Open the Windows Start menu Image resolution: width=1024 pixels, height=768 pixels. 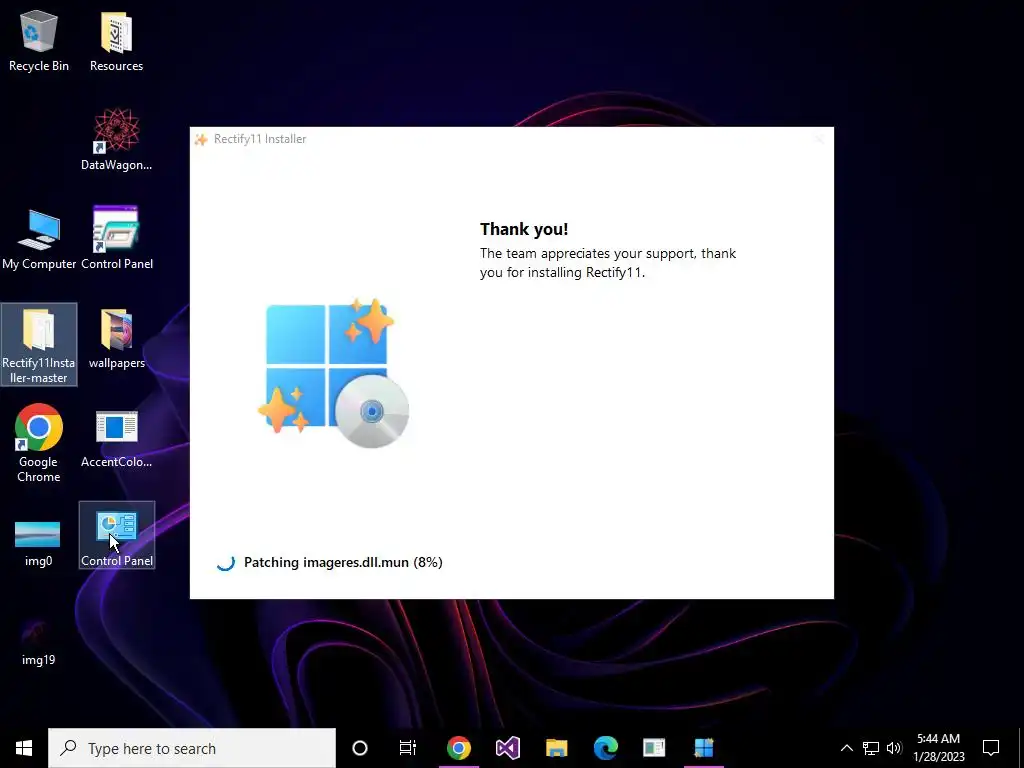coord(24,748)
